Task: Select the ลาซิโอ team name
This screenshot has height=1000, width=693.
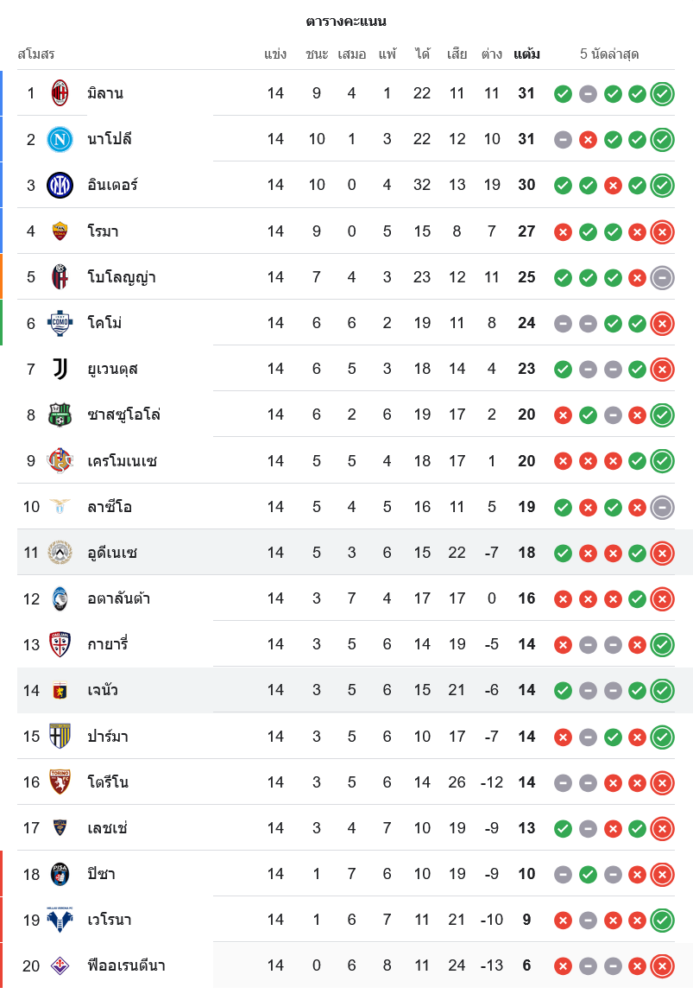Action: [109, 507]
